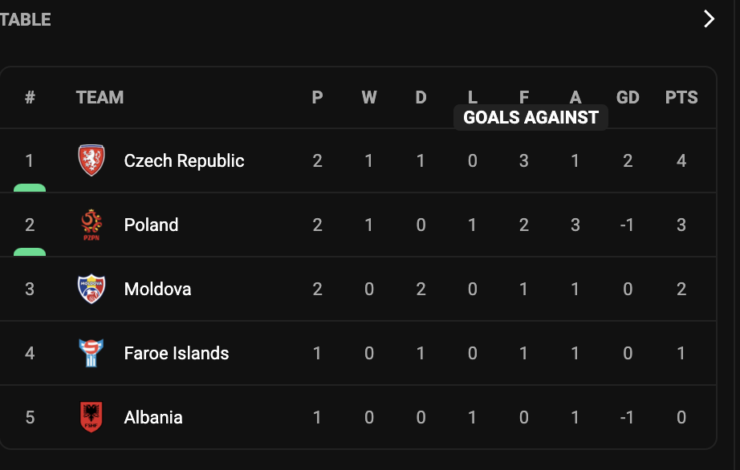Click the P column header
Screen dimensions: 740x470
(x=317, y=97)
